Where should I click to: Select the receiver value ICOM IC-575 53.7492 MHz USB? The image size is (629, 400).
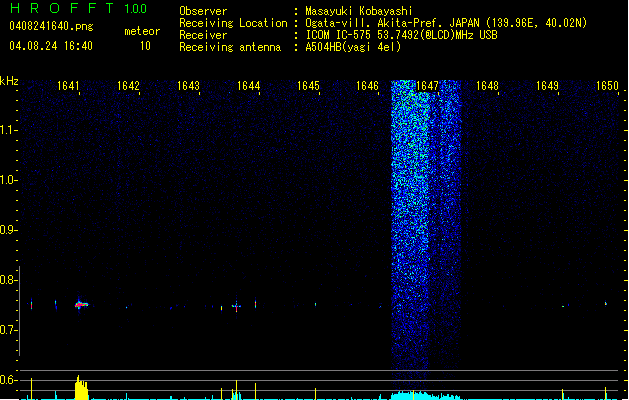tap(402, 35)
